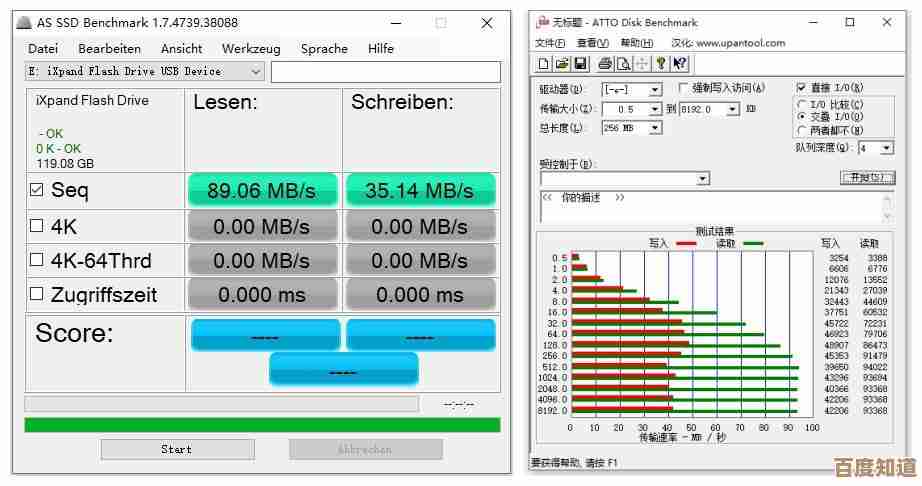922x486 pixels.
Task: Enable the 4K-64Thrd test checkbox
Action: pyautogui.click(x=37, y=260)
